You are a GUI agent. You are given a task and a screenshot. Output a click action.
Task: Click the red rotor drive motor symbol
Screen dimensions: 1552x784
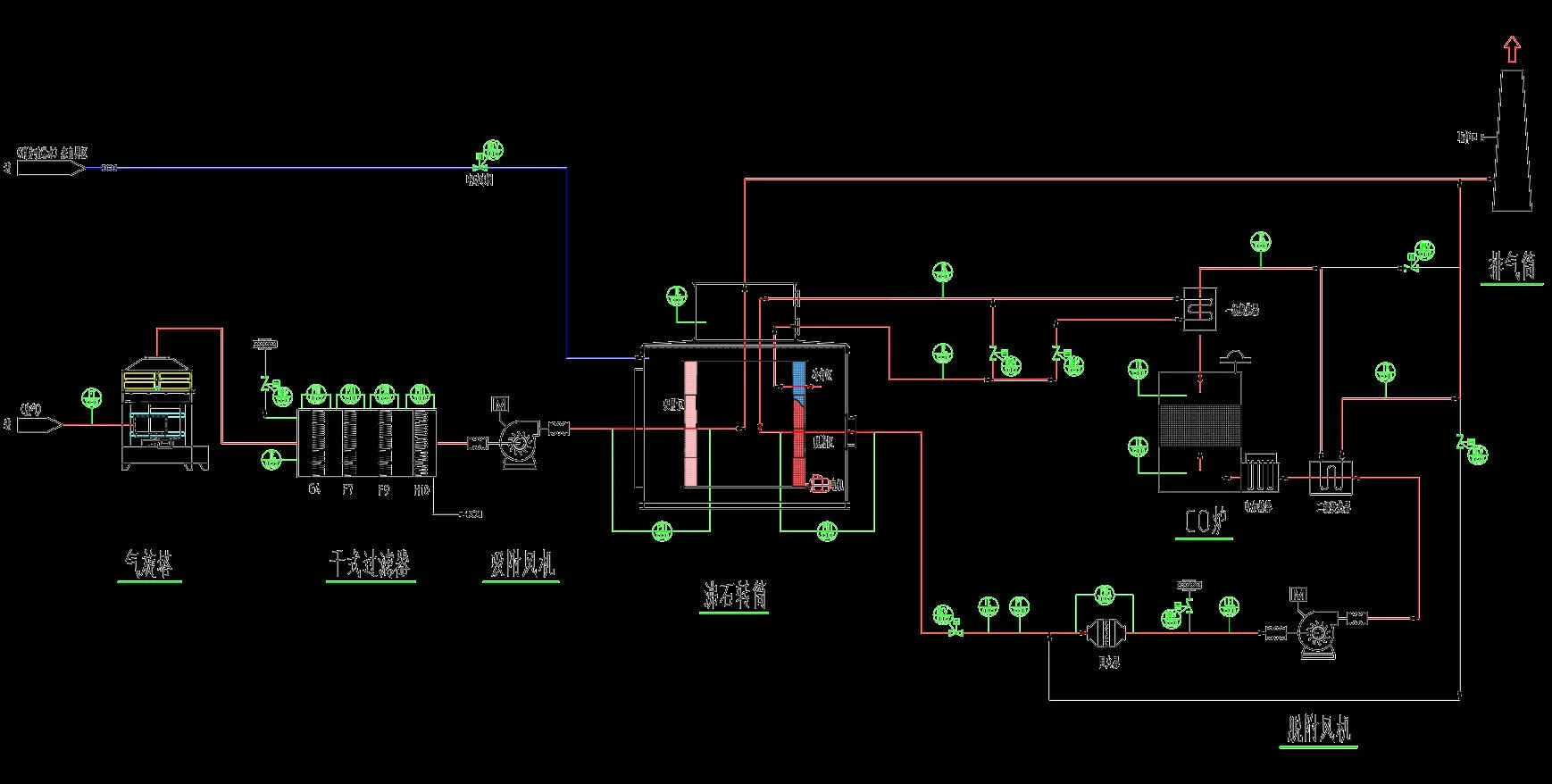click(x=818, y=483)
